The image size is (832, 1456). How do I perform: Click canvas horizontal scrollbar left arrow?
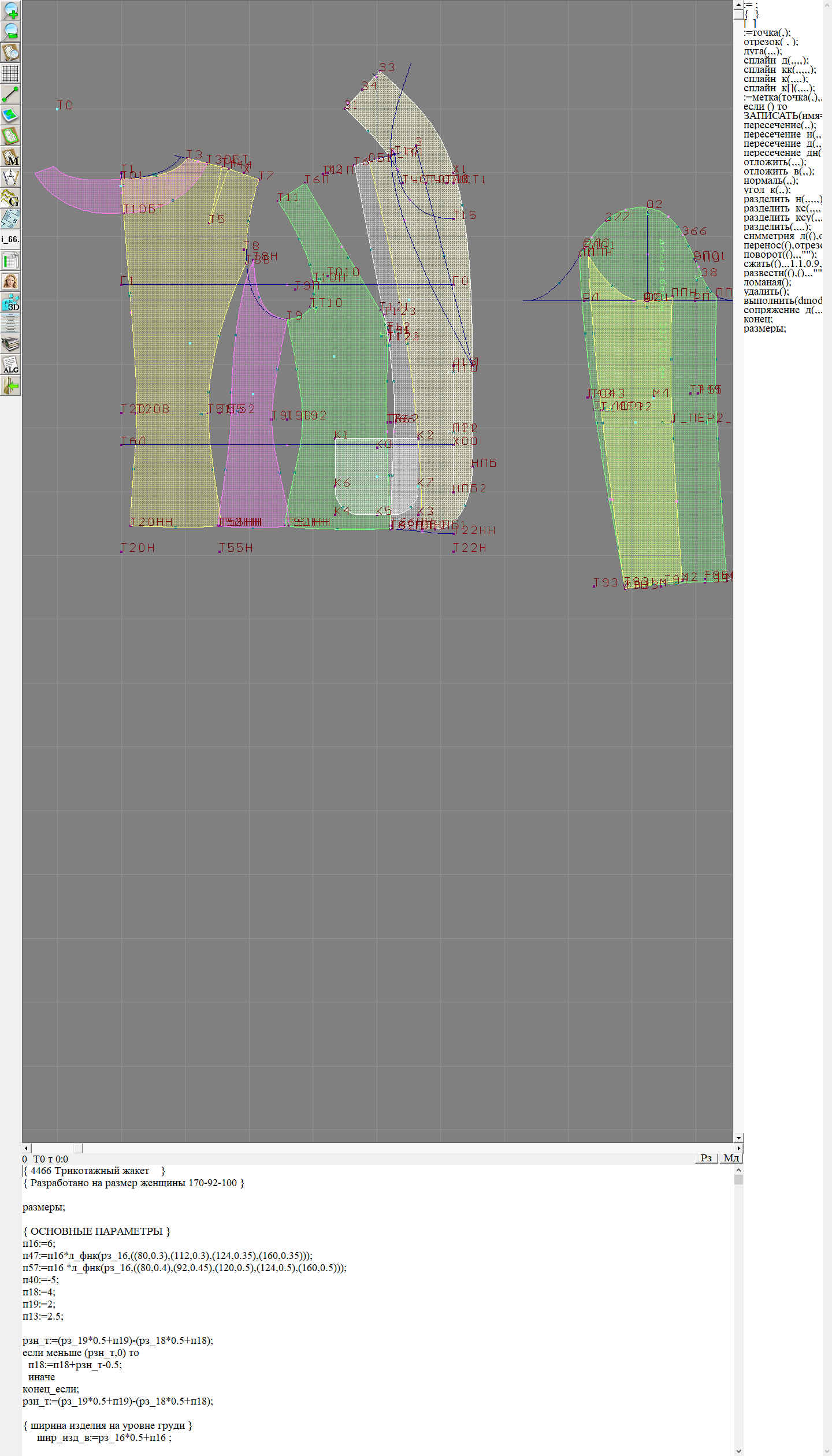tap(26, 1148)
